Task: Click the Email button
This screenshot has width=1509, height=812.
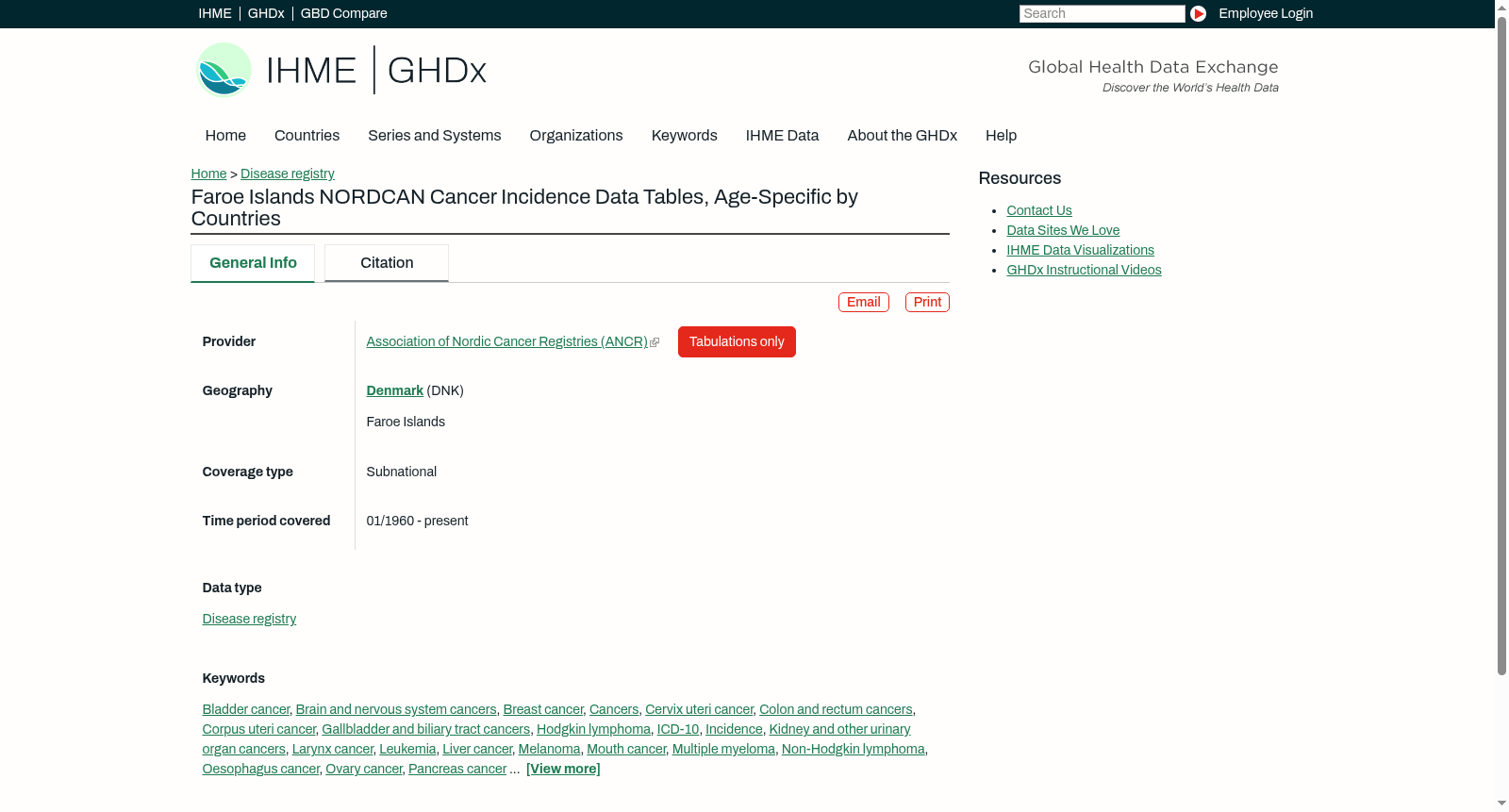Action: [864, 302]
